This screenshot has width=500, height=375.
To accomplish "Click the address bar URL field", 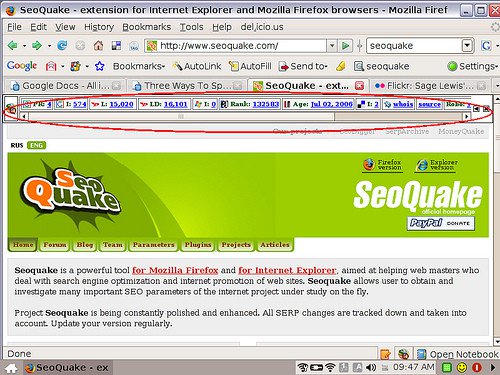I will point(235,45).
